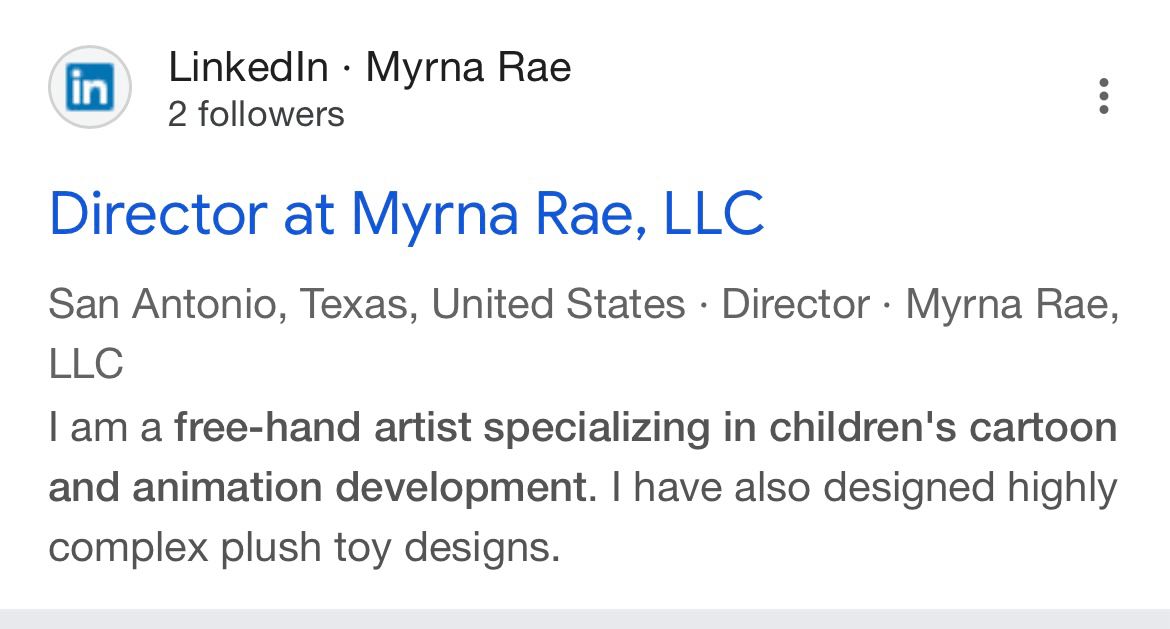Click bold "and animation development" text
Image resolution: width=1170 pixels, height=629 pixels.
(x=316, y=488)
